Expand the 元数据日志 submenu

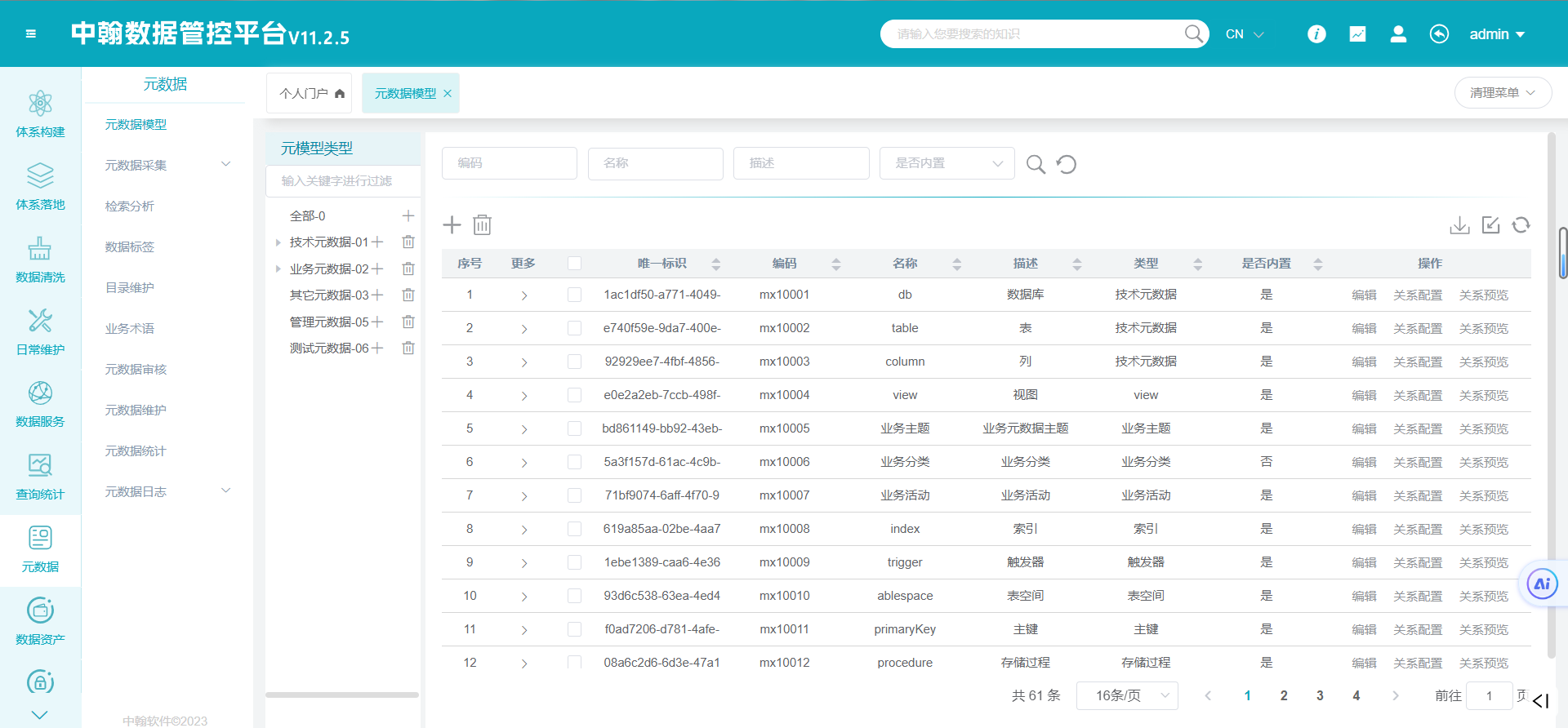(226, 491)
